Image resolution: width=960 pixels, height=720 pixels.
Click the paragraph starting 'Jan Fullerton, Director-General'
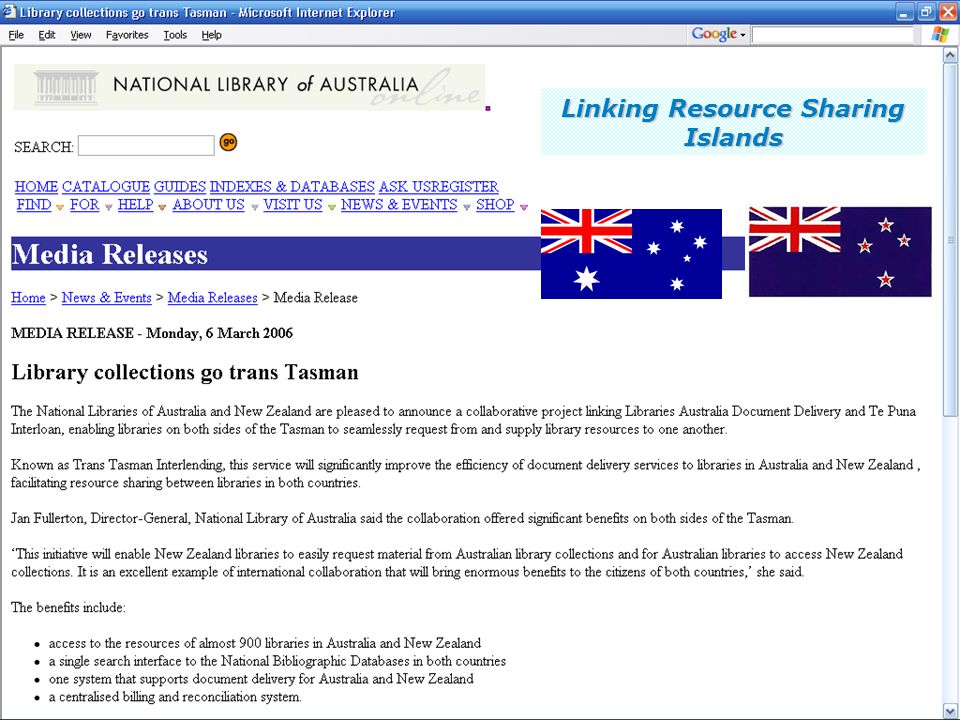[x=402, y=519]
